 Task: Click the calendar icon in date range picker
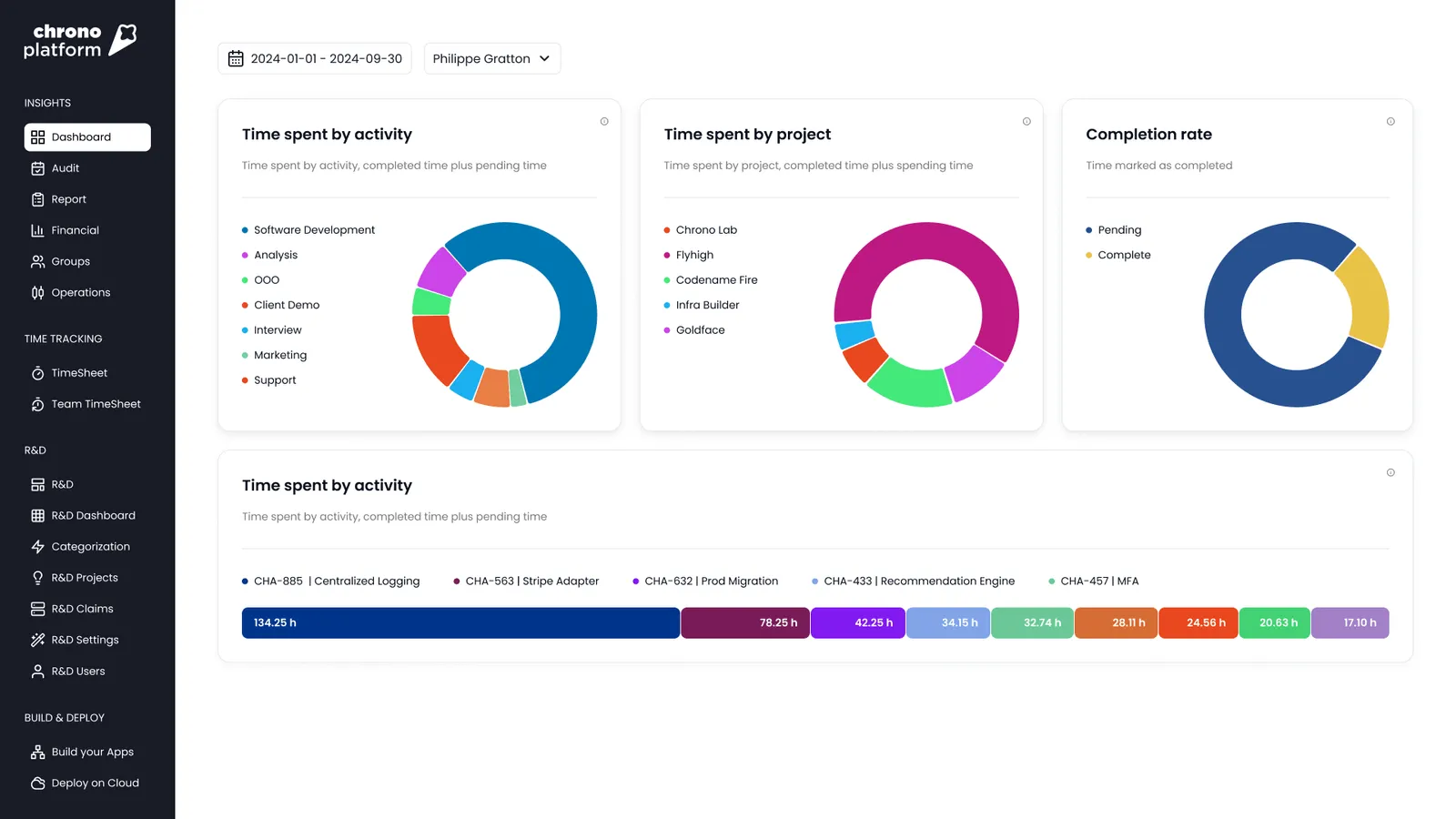[236, 58]
